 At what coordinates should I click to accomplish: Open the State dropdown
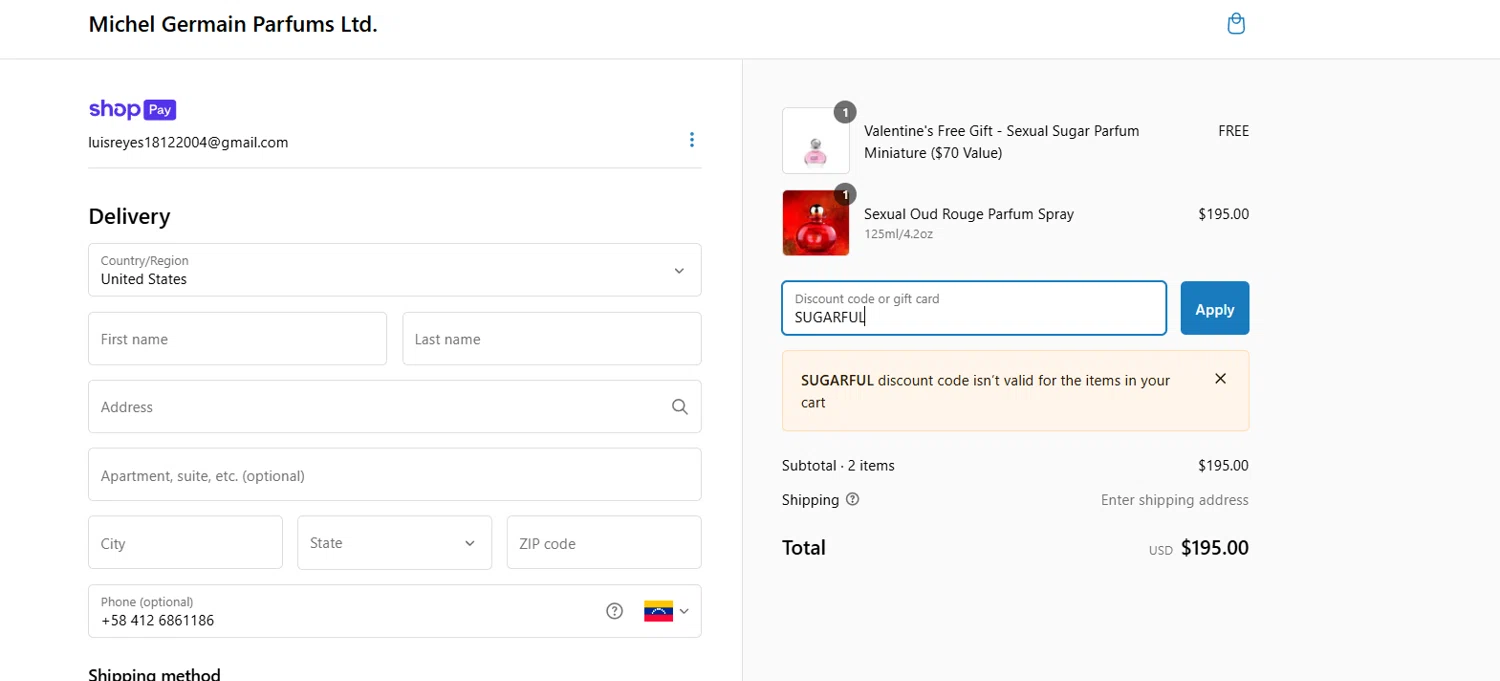point(395,543)
